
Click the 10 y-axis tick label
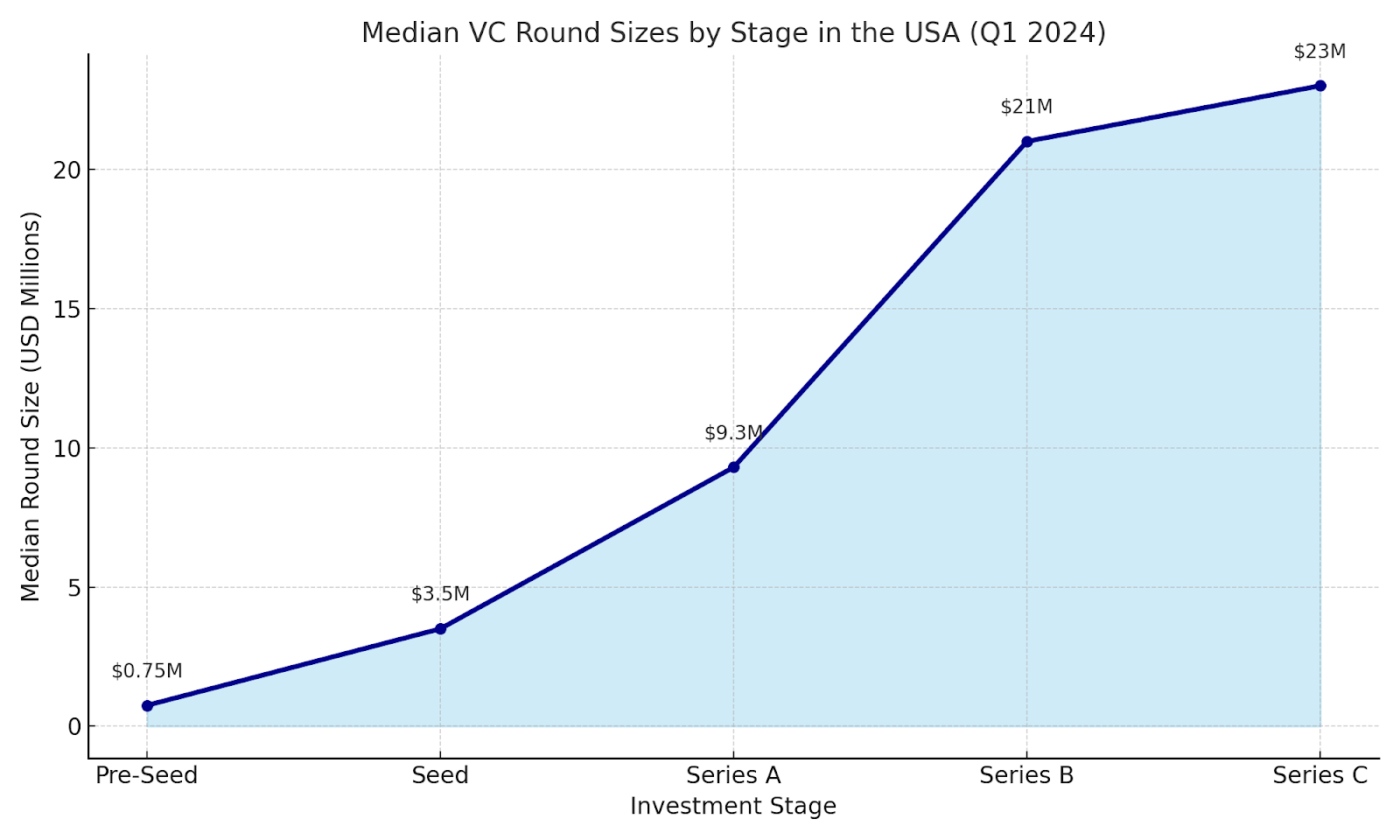point(67,449)
